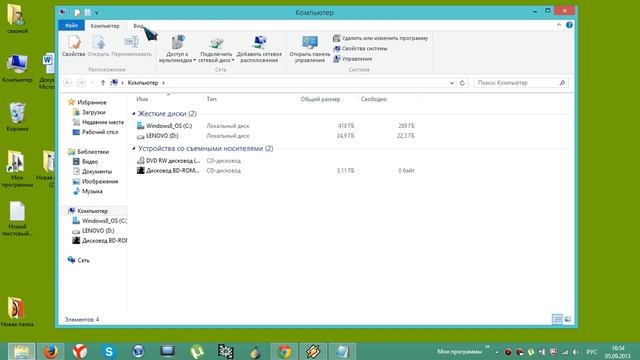640x360 pixels.
Task: Click Chrome icon in the taskbar
Action: click(x=284, y=351)
